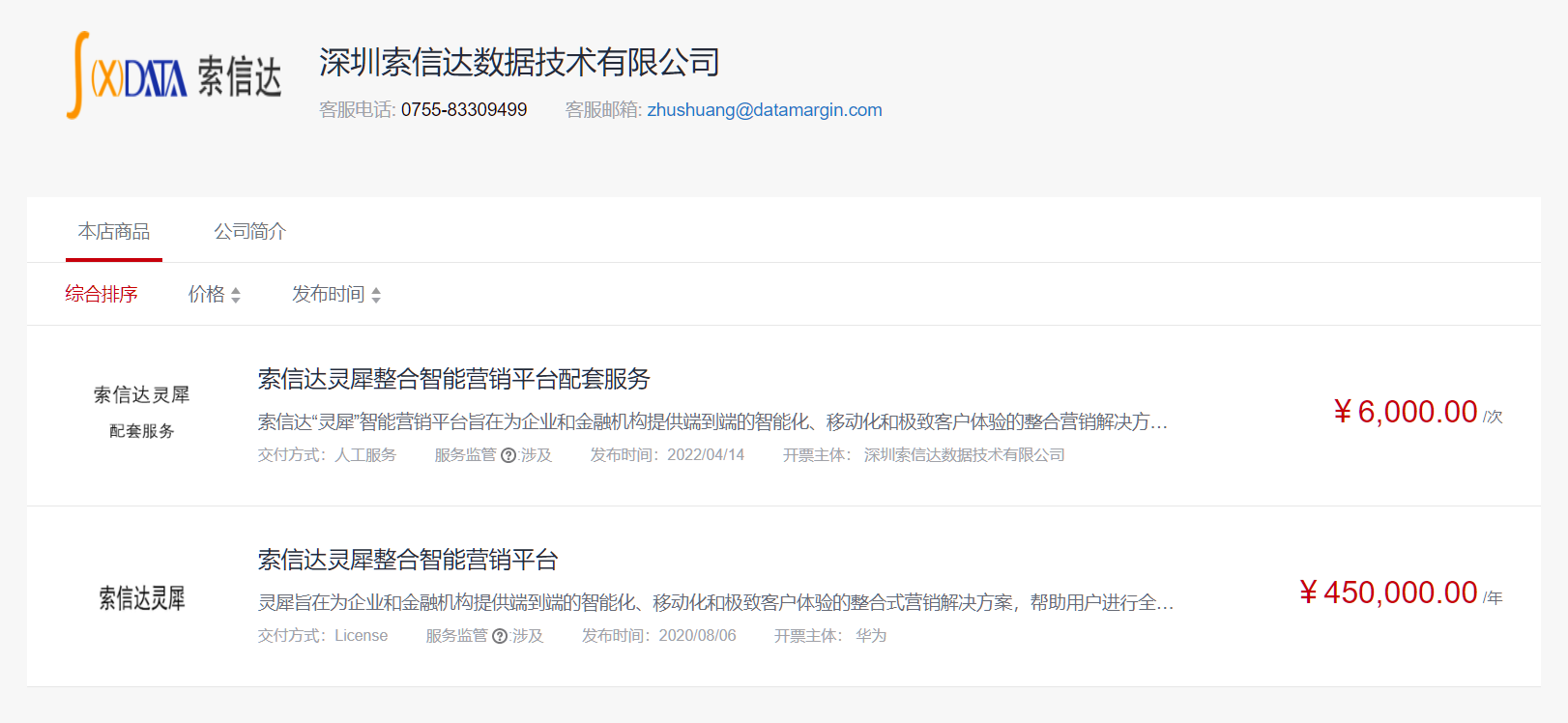This screenshot has height=723, width=1568.
Task: Open product titled 索信达灵犀整合智能营销平台
Action: [x=408, y=560]
